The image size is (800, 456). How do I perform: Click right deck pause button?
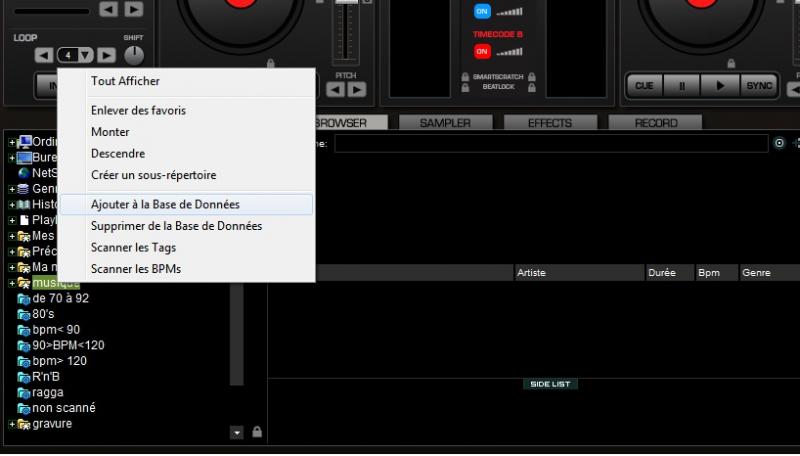point(682,86)
